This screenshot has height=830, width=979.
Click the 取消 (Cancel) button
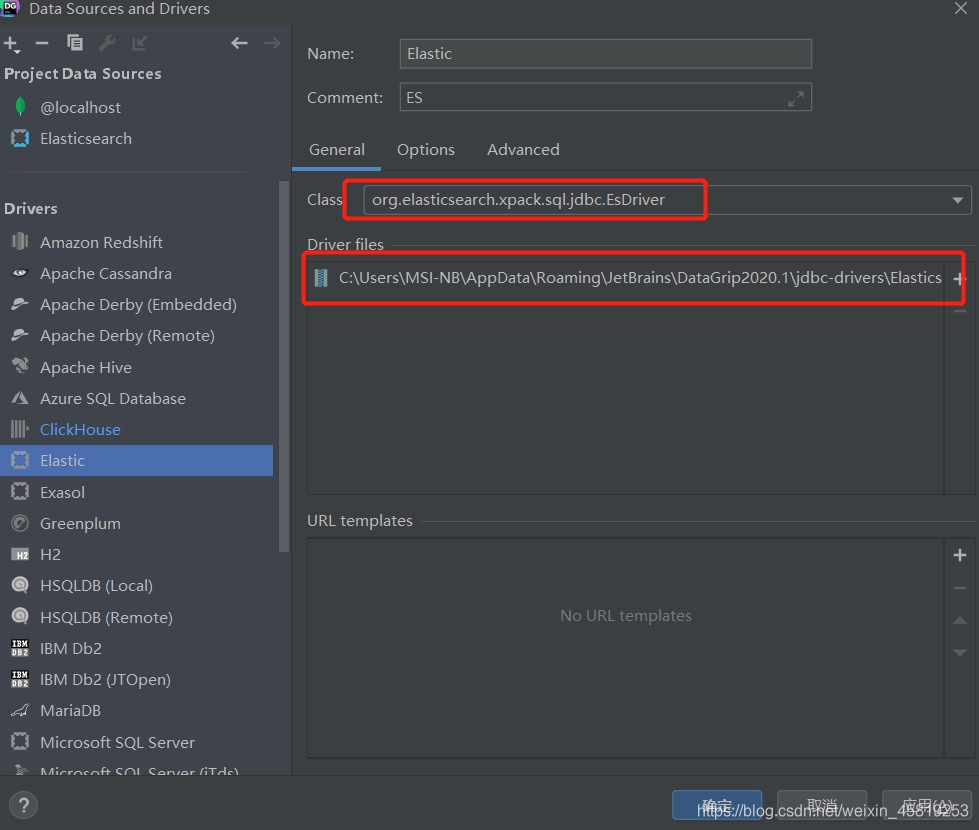(822, 806)
